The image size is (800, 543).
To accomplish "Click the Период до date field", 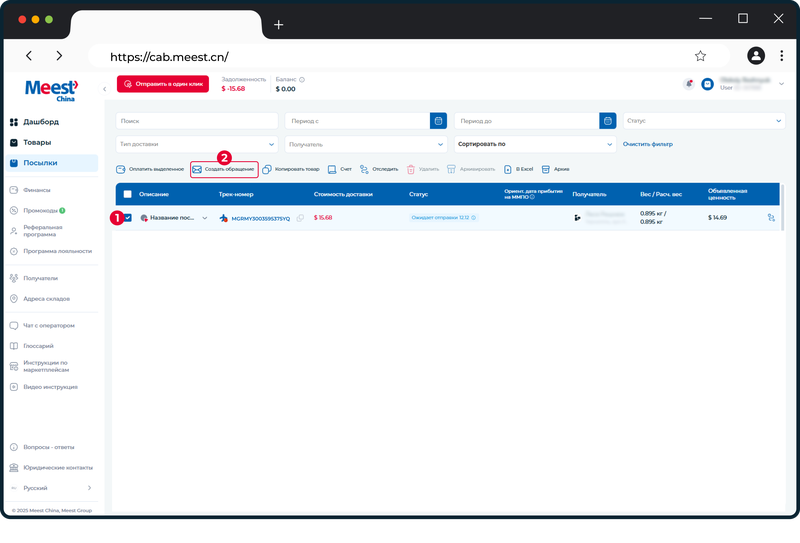I will click(x=527, y=121).
